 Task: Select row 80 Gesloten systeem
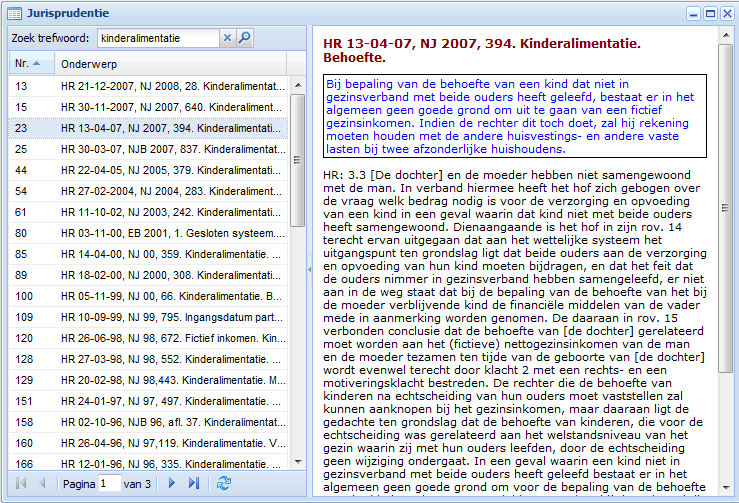tap(148, 233)
